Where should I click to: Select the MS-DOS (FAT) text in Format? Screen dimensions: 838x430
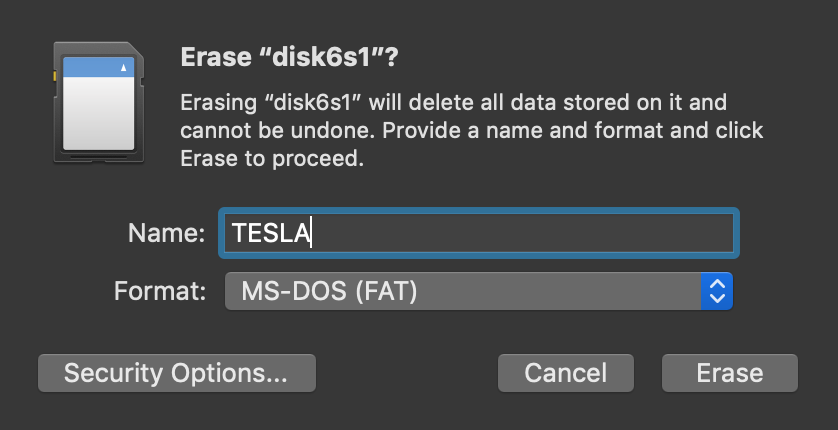329,291
